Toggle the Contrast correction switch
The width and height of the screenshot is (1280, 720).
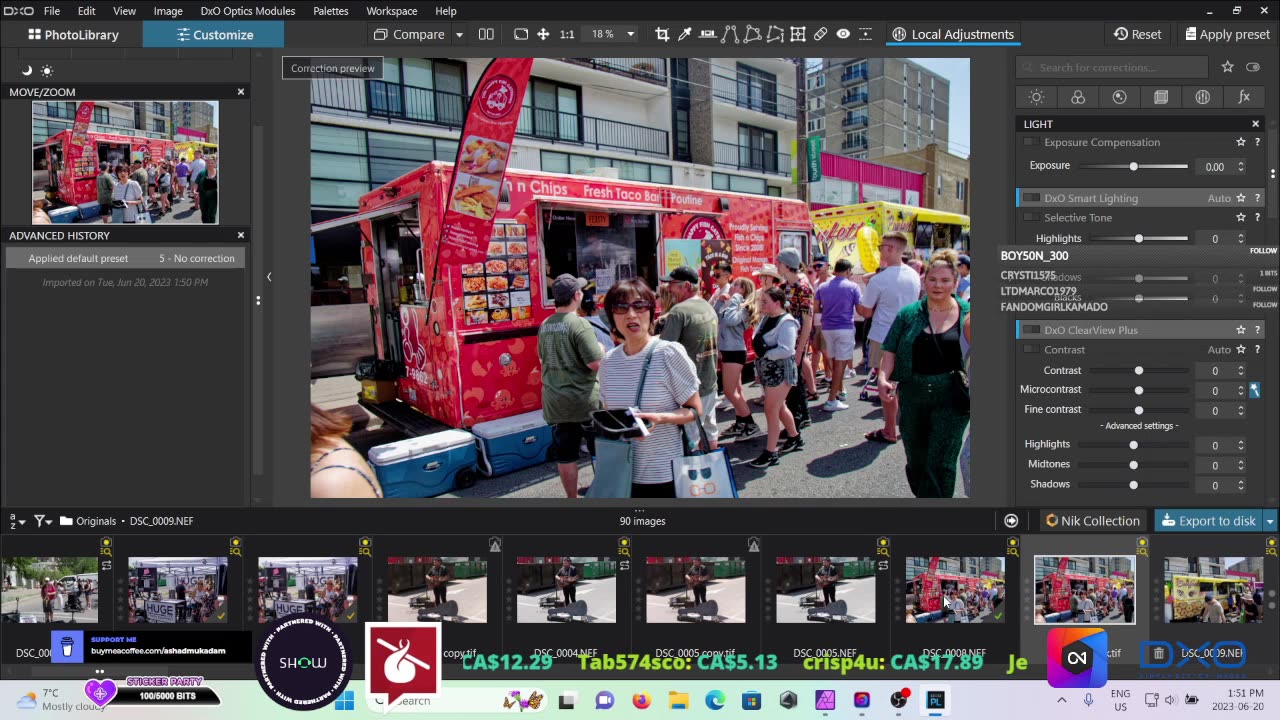[1031, 350]
